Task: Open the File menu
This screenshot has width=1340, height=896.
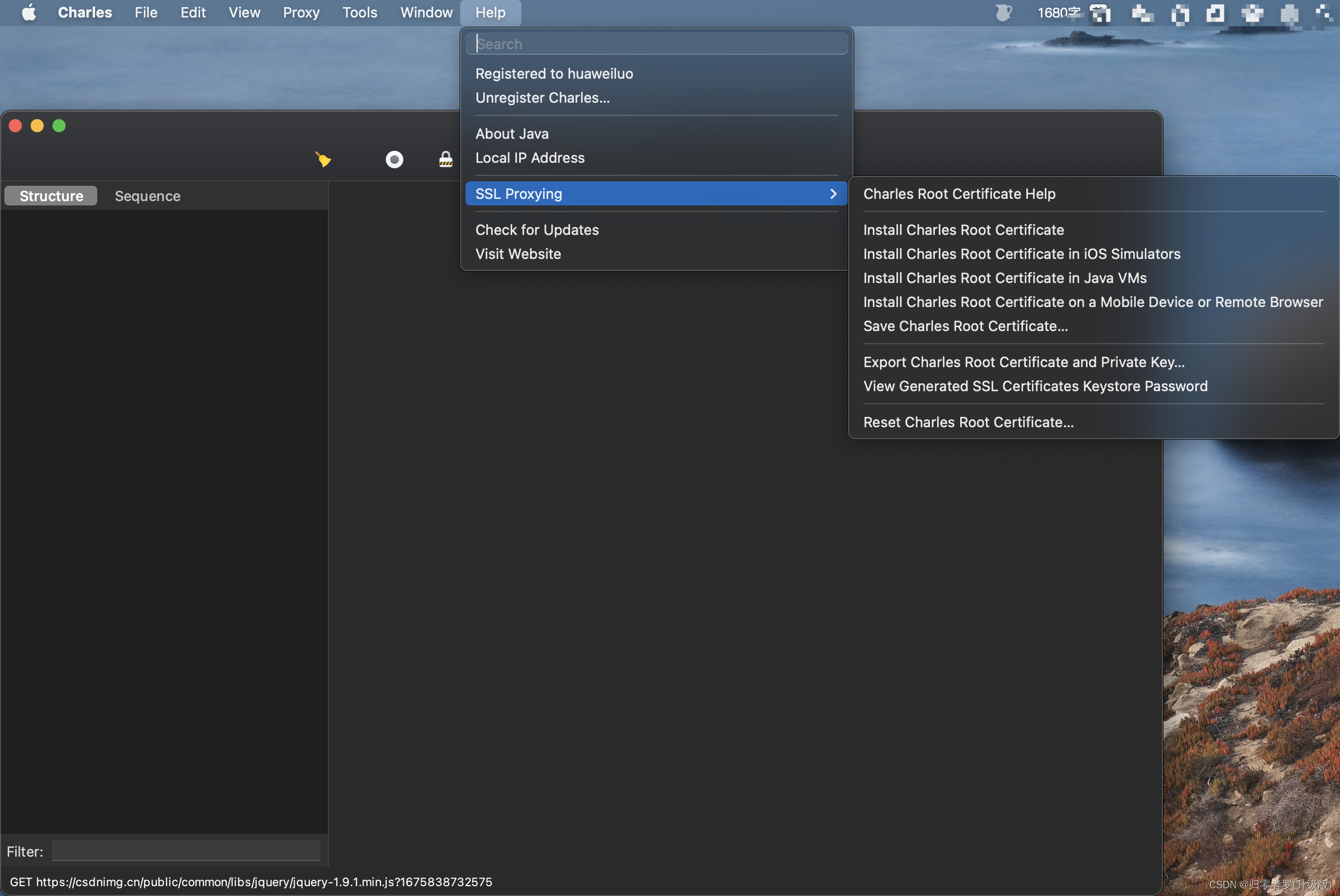Action: click(146, 13)
